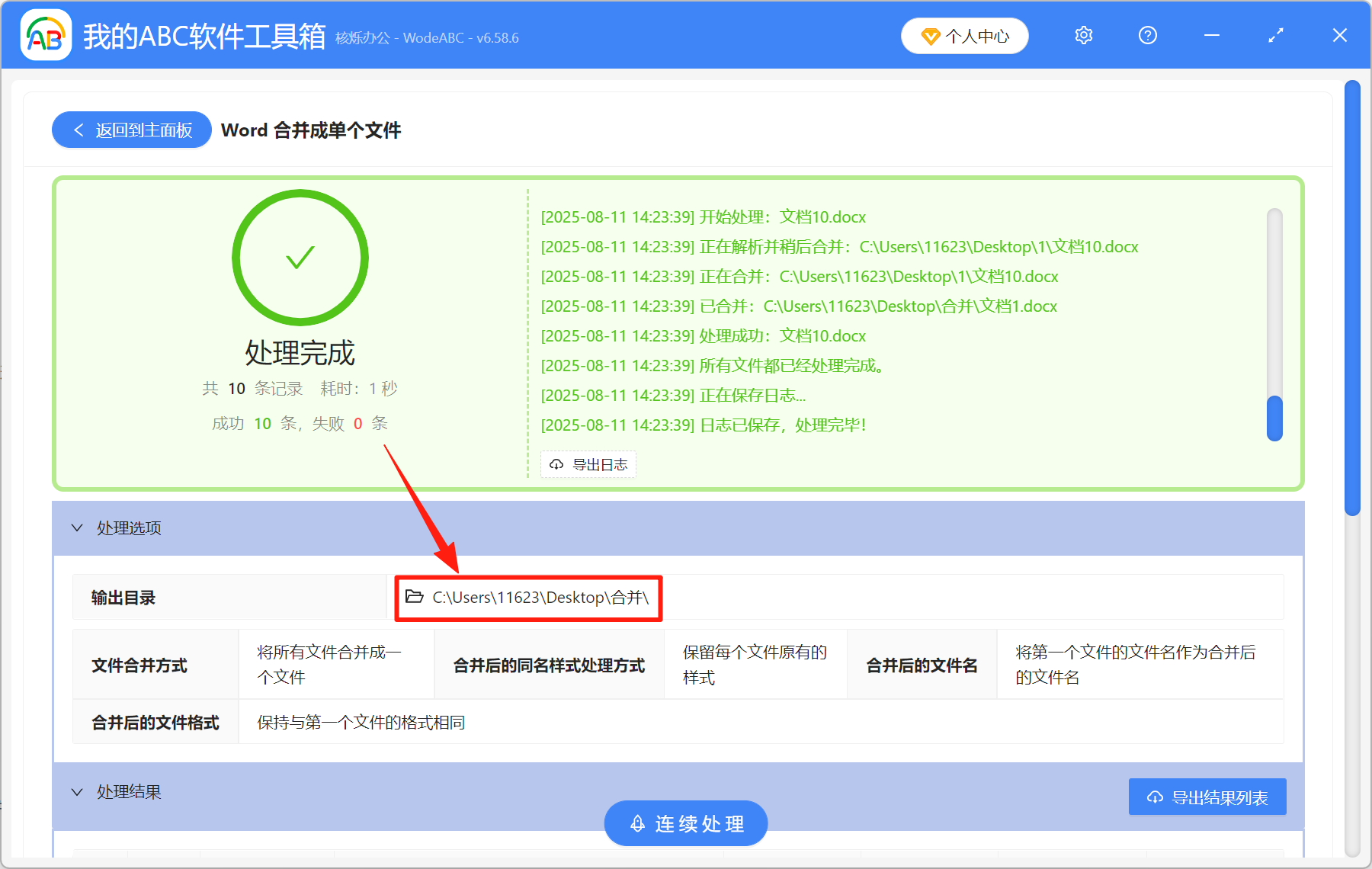Expand the maximize window control
1372x869 pixels.
coord(1275,35)
